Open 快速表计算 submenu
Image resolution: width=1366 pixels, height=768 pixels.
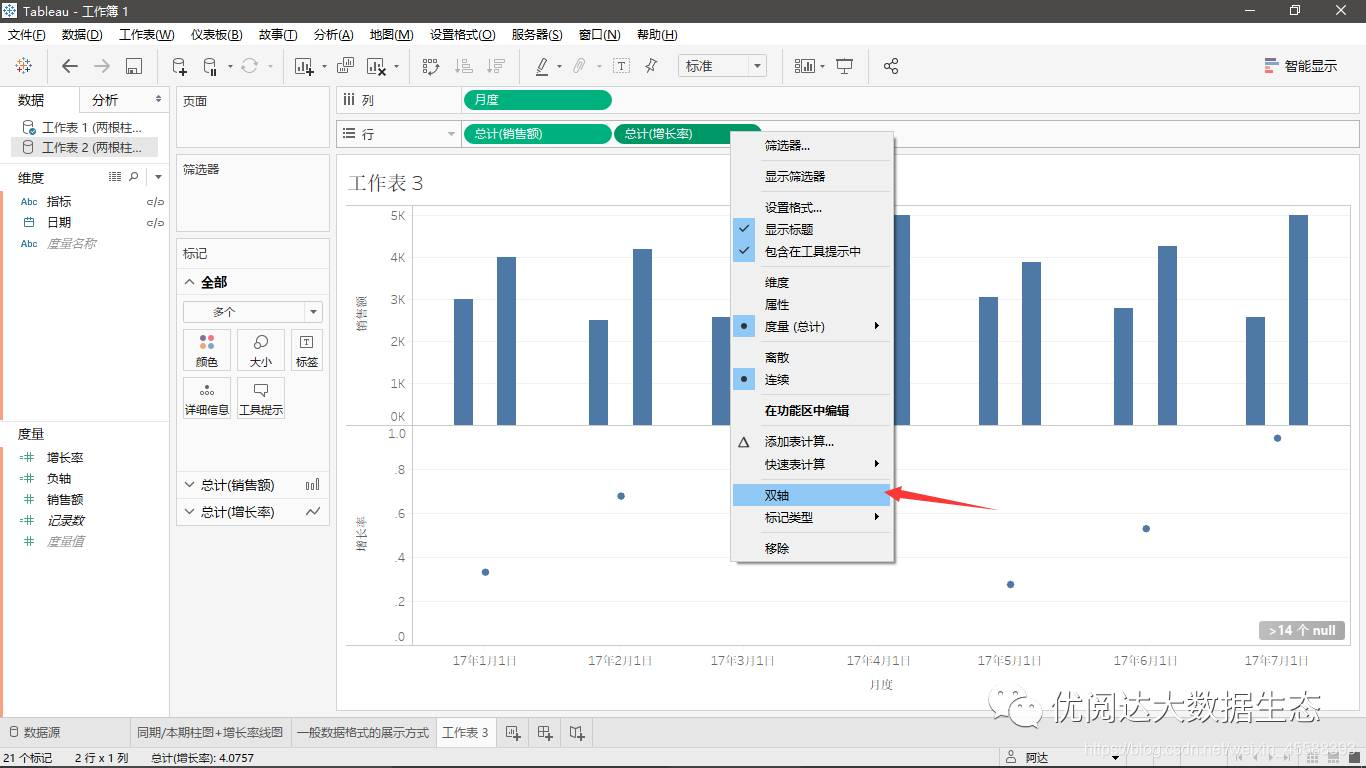[811, 464]
